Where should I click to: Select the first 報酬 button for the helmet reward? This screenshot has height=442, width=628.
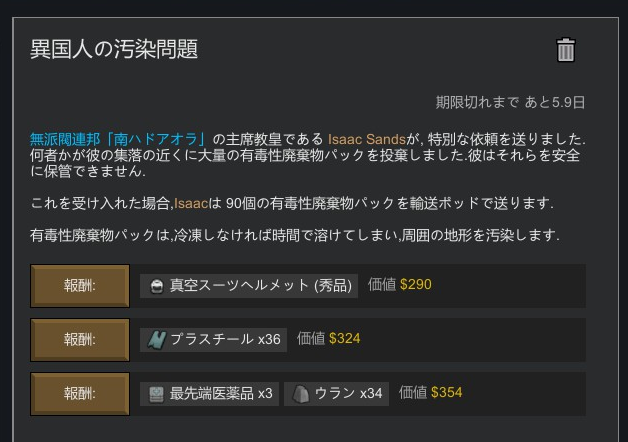coord(80,286)
